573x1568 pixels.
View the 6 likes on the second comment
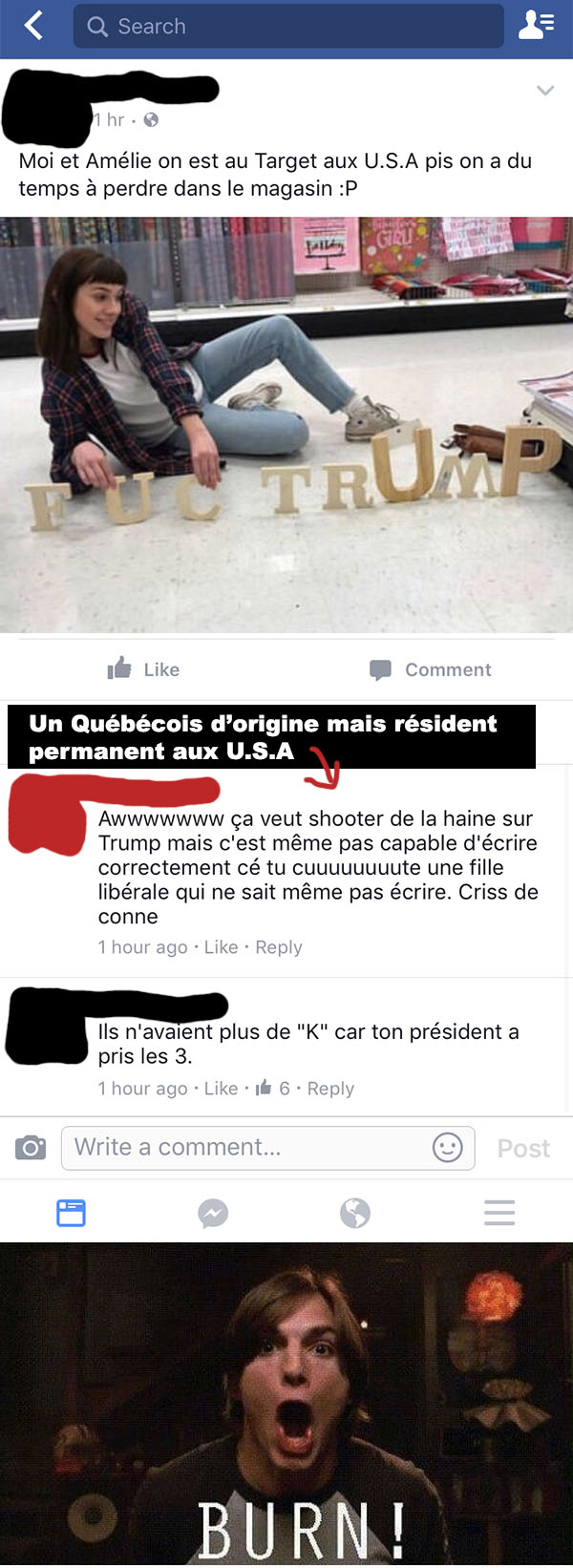click(x=273, y=1088)
